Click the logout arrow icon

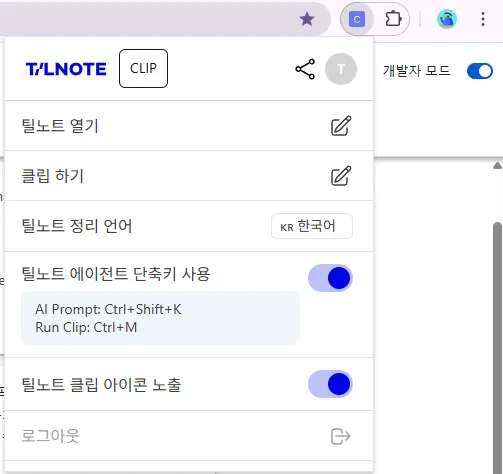(341, 436)
